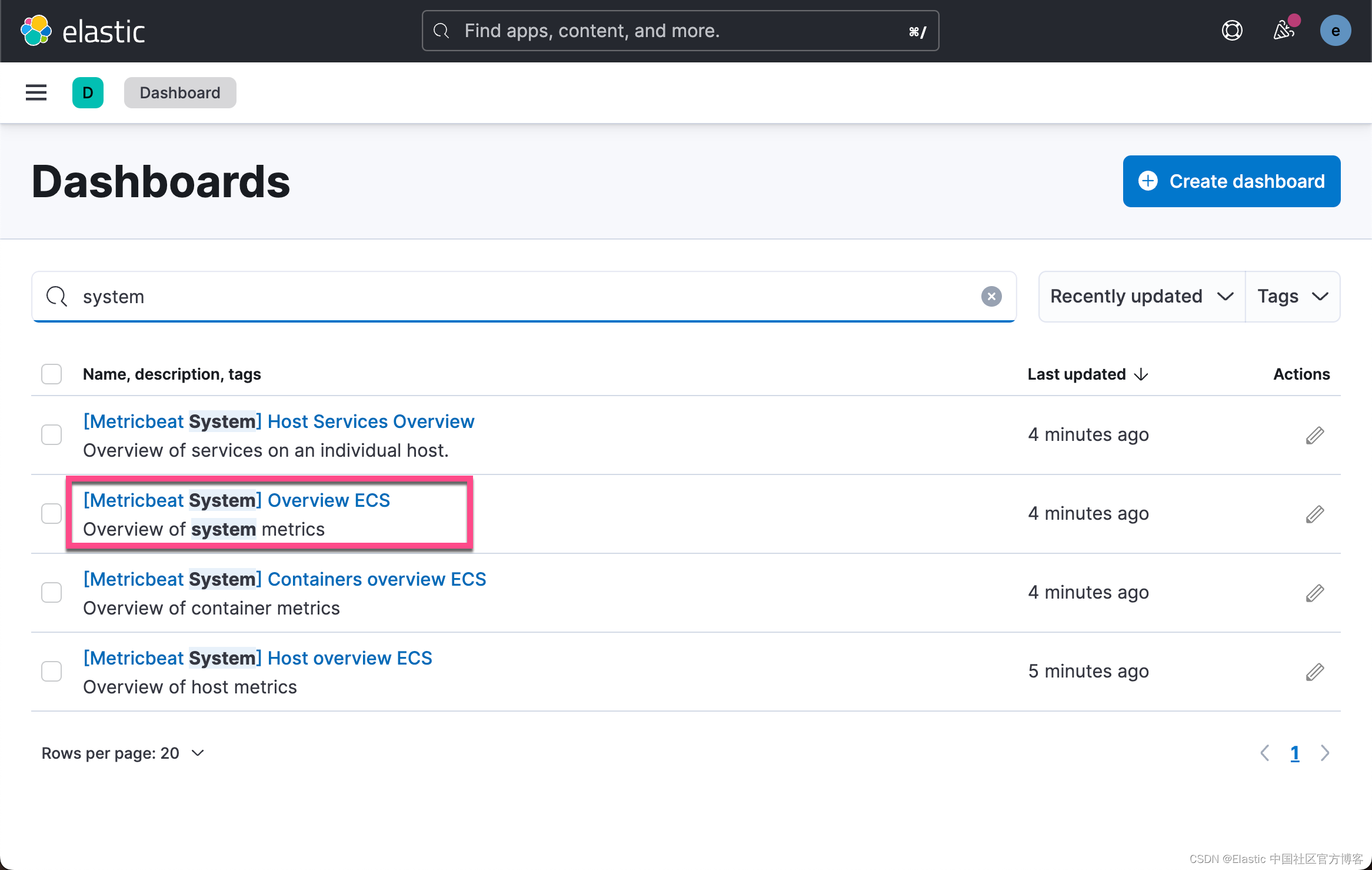The height and width of the screenshot is (870, 1372).
Task: Open the hamburger navigation menu
Action: pyautogui.click(x=36, y=92)
